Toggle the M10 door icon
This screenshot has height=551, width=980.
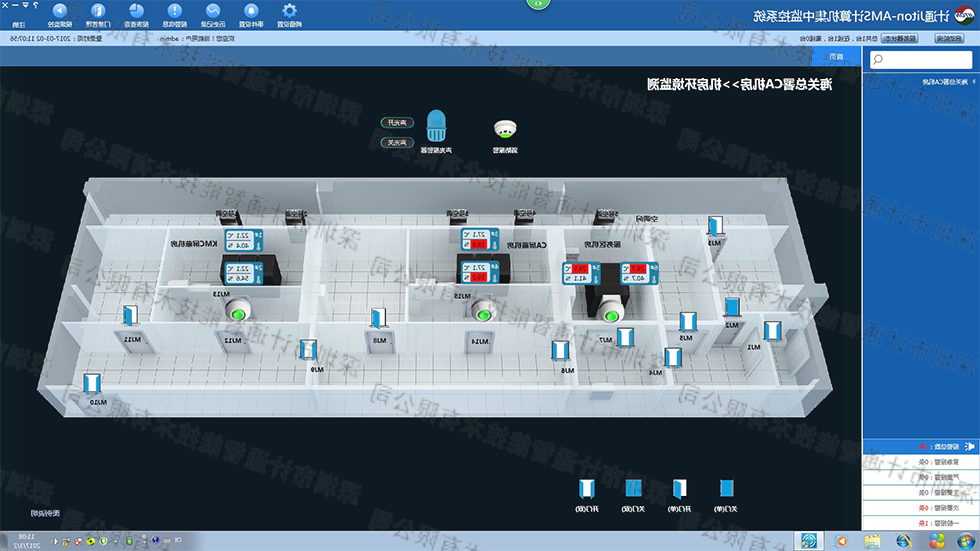click(x=94, y=383)
